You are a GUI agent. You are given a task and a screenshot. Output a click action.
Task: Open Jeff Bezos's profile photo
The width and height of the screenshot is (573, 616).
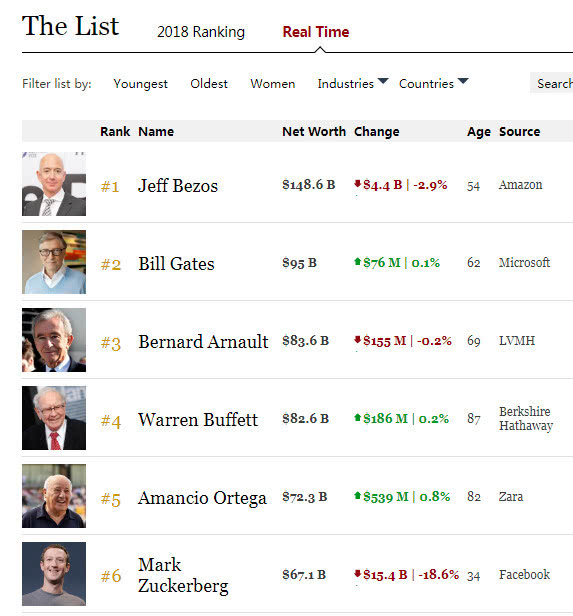tap(54, 184)
